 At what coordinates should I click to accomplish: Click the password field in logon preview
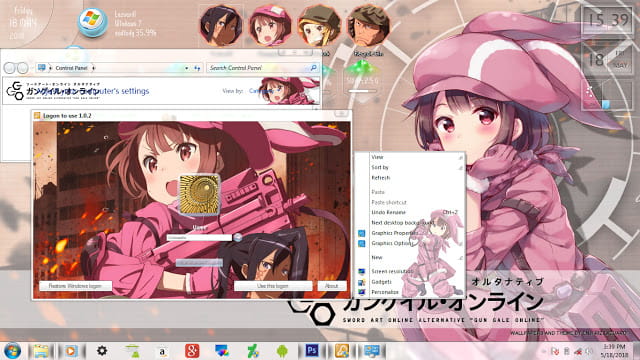[199, 237]
